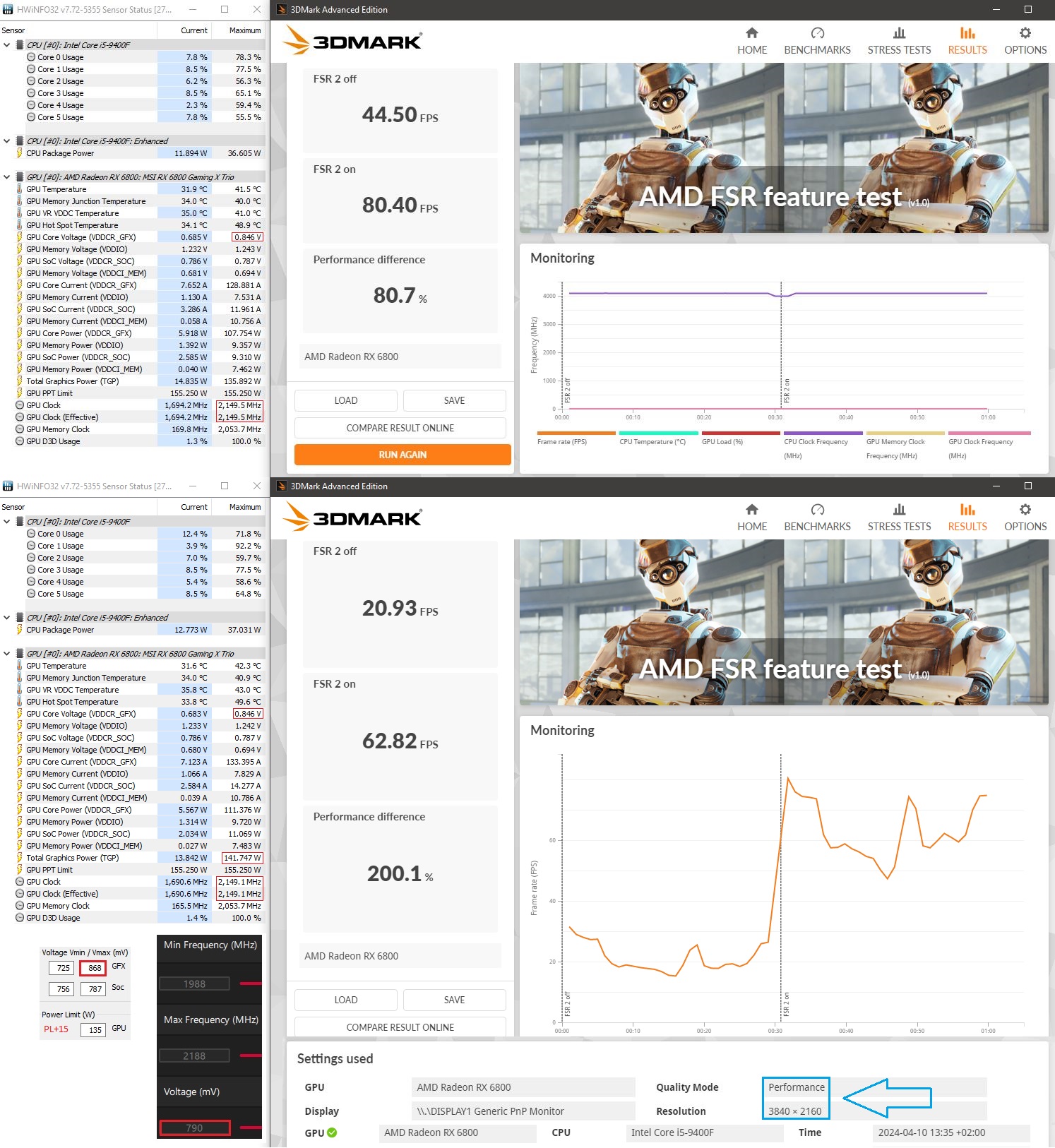The image size is (1055, 1148).
Task: Click clock icon of GPU D3D Usage row at 1.3 %
Action: pyautogui.click(x=20, y=441)
